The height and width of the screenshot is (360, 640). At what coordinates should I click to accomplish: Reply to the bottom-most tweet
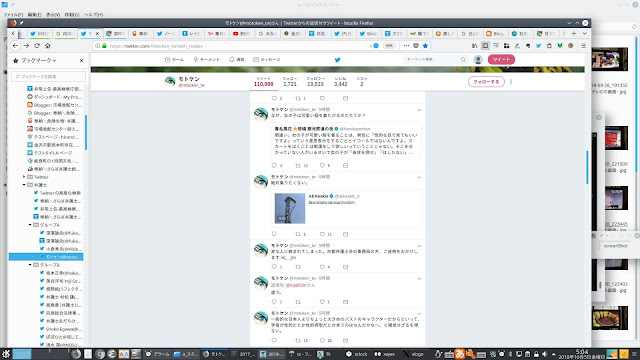(x=274, y=340)
